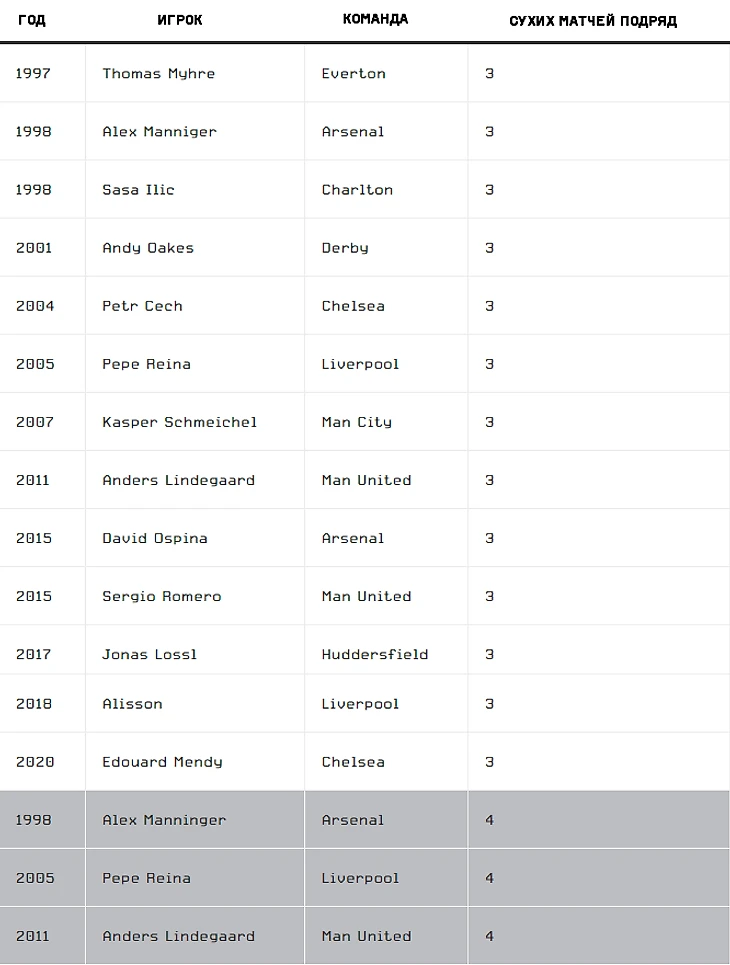
Task: Select the Andy Oakes row name
Action: 148,248
